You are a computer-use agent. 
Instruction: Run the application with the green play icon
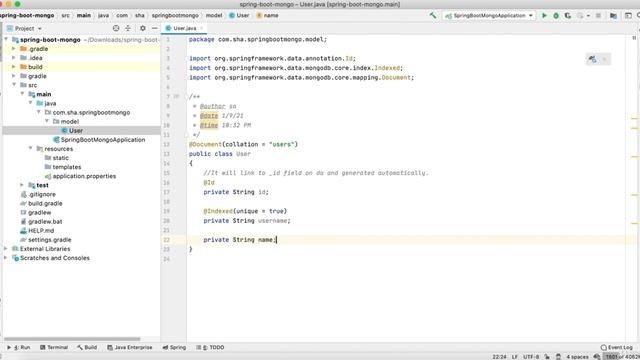coord(544,16)
